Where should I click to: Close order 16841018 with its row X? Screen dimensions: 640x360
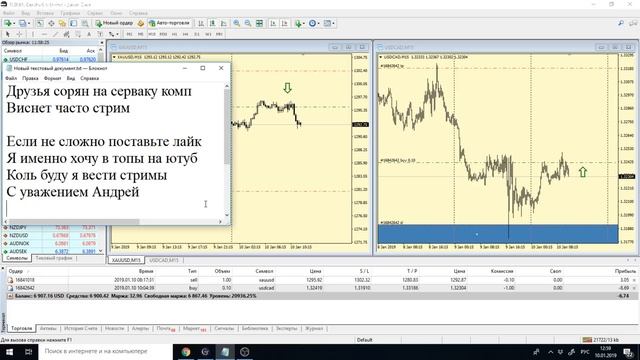pos(634,280)
